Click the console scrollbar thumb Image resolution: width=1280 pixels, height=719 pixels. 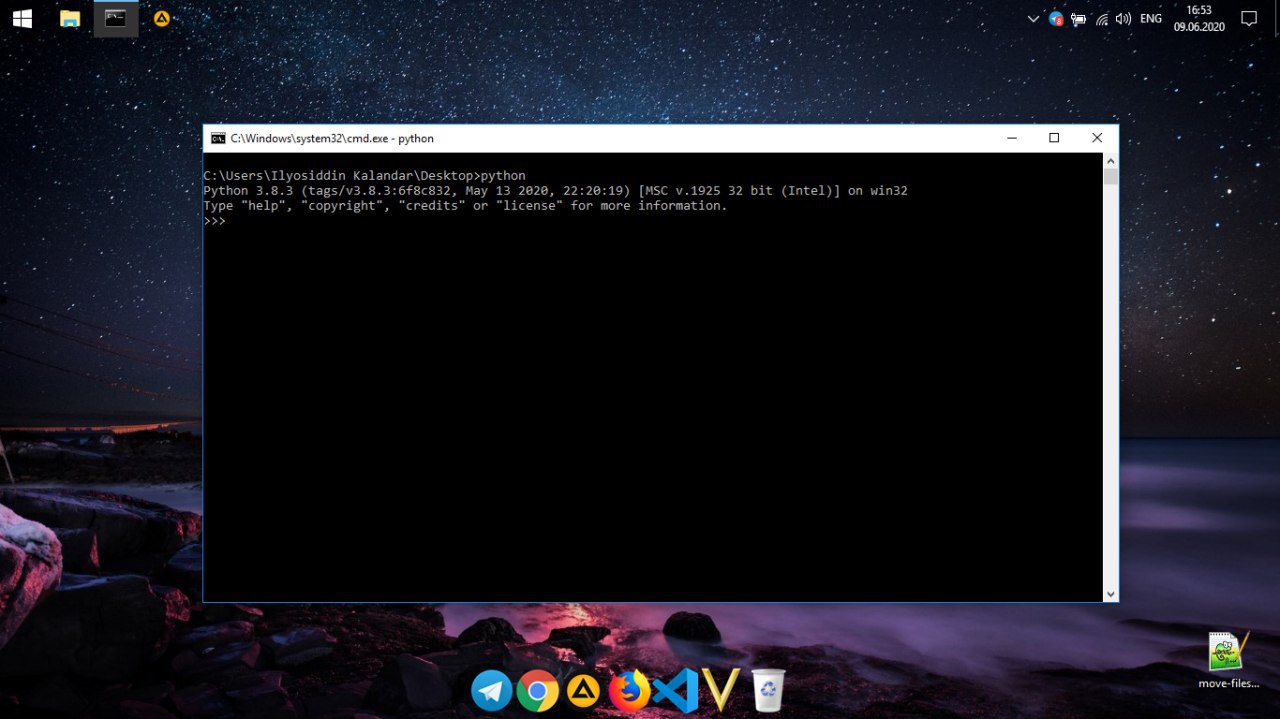(1110, 177)
